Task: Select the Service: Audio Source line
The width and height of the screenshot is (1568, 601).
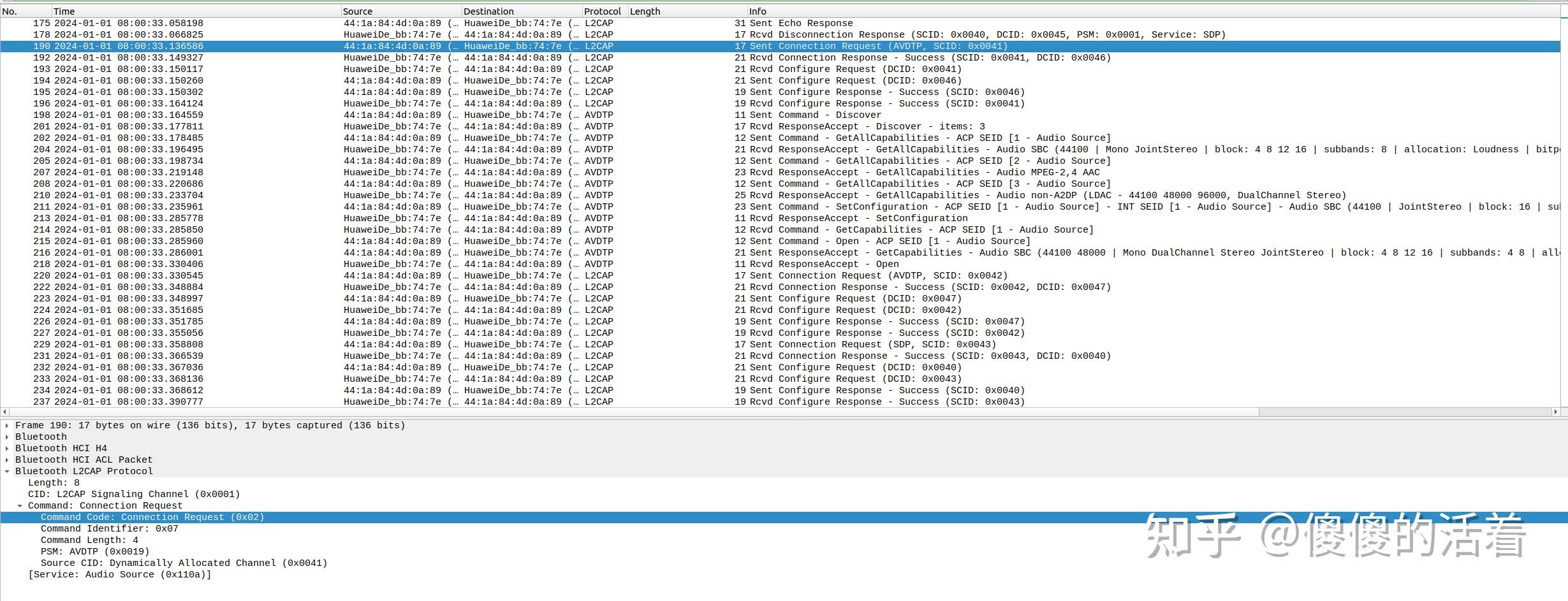Action: pyautogui.click(x=119, y=575)
